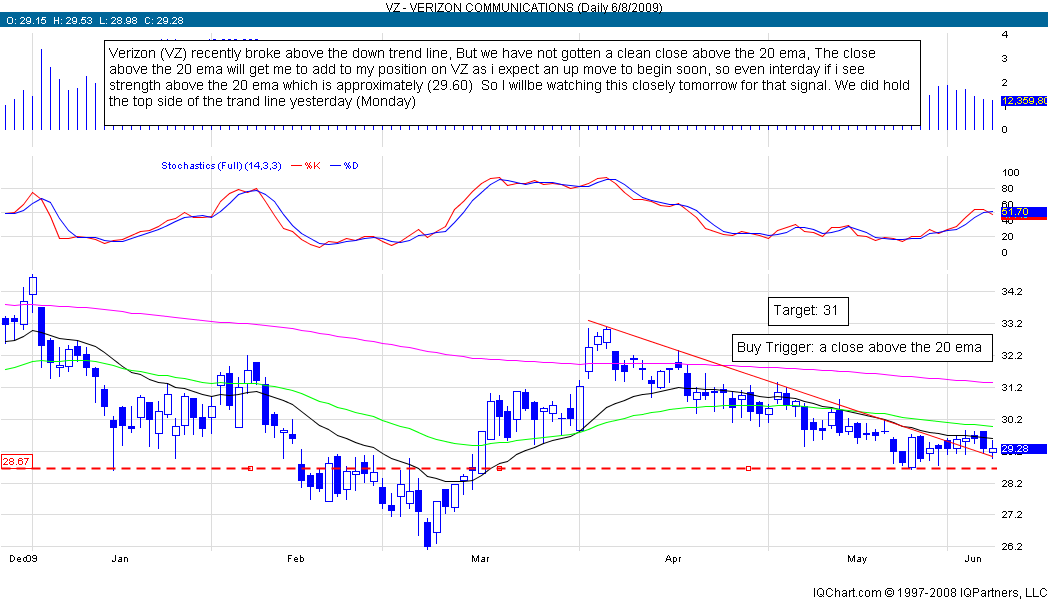Select the close price C: 29.28 readout
Screen dimensions: 1048x599
coord(164,21)
